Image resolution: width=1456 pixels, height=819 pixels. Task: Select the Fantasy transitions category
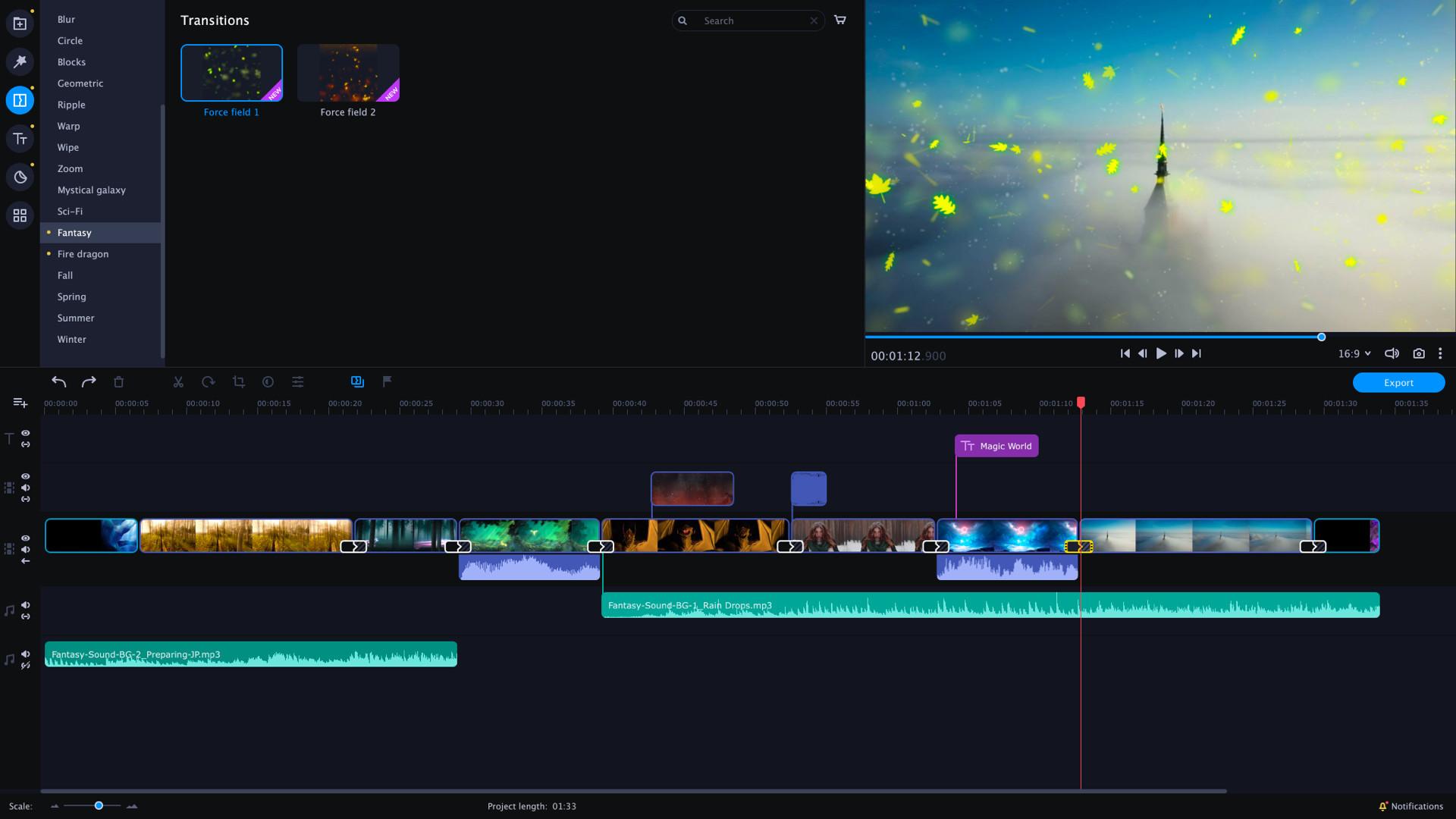point(74,232)
